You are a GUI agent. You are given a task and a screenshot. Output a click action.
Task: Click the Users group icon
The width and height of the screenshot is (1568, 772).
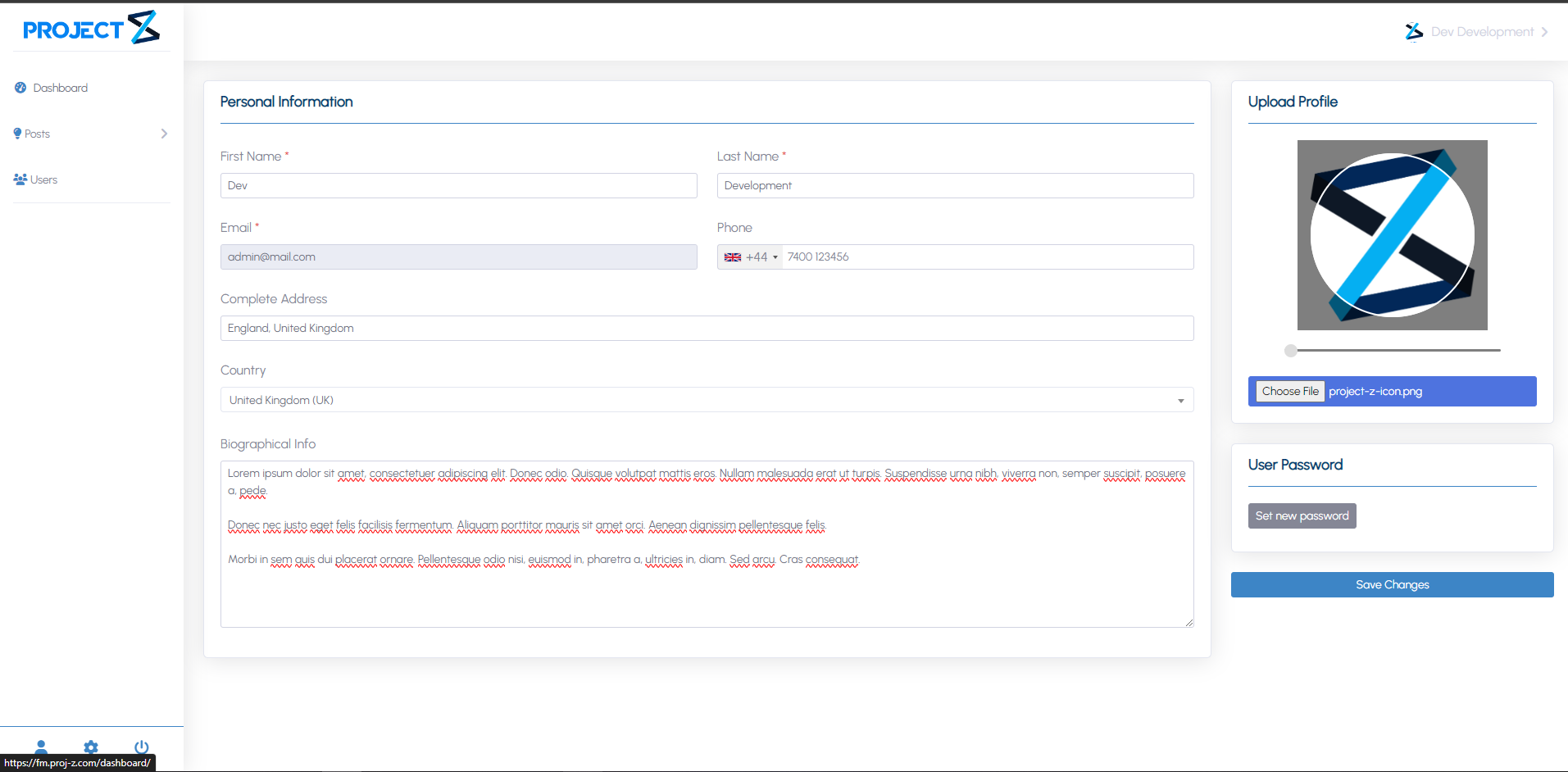coord(20,179)
